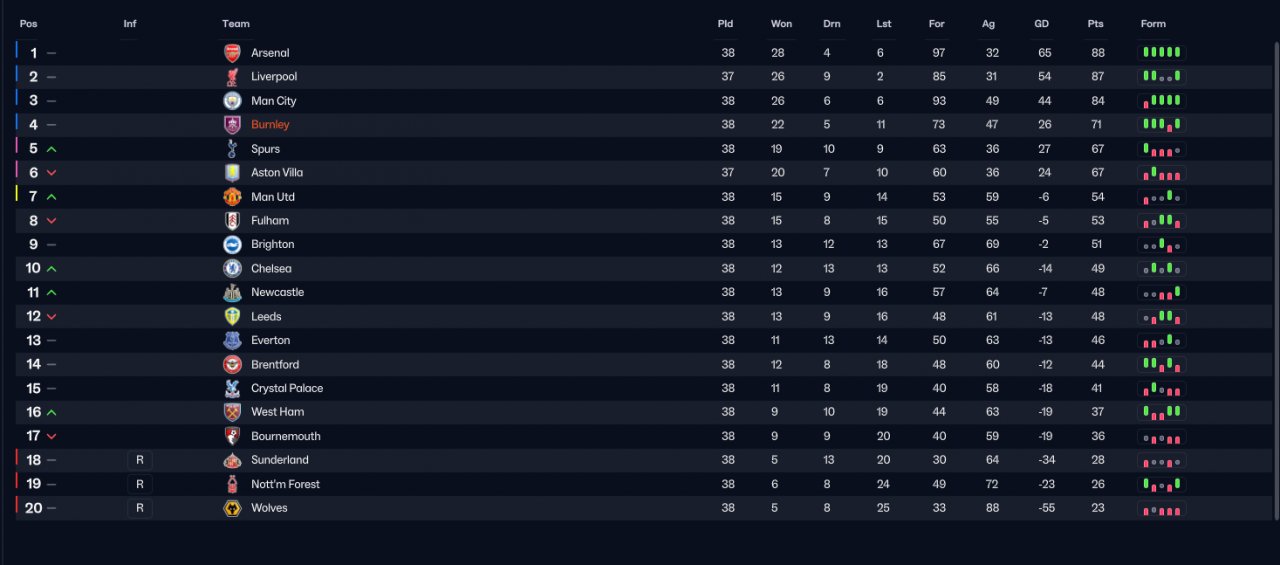Click Chelsea's club crest

(232, 268)
